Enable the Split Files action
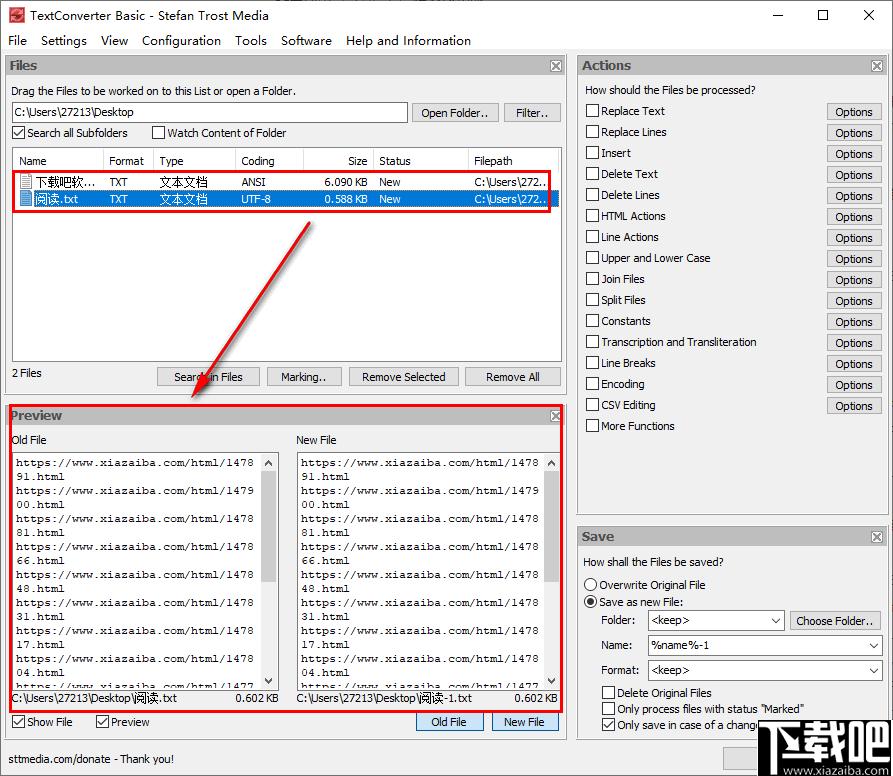This screenshot has height=776, width=893. 592,299
